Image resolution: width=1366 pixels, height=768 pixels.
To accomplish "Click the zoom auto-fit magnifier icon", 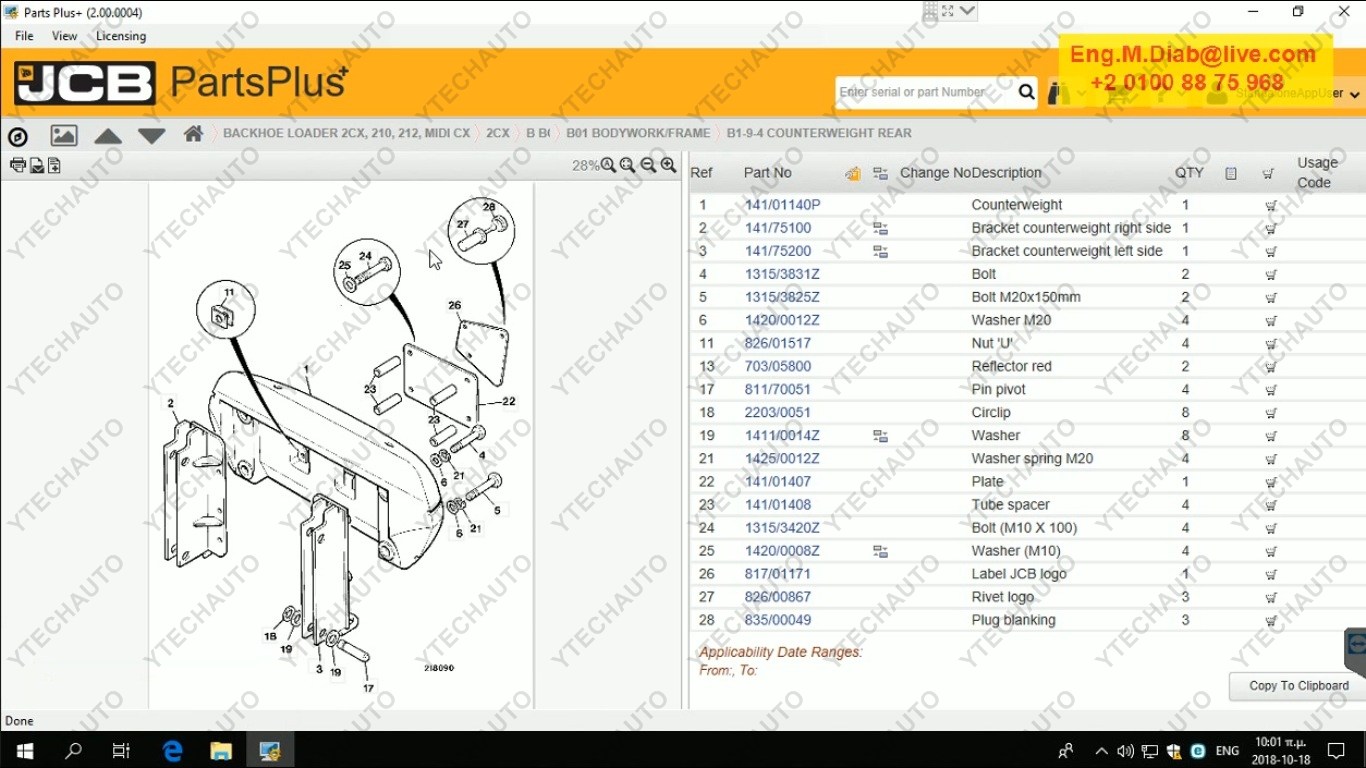I will pos(608,165).
